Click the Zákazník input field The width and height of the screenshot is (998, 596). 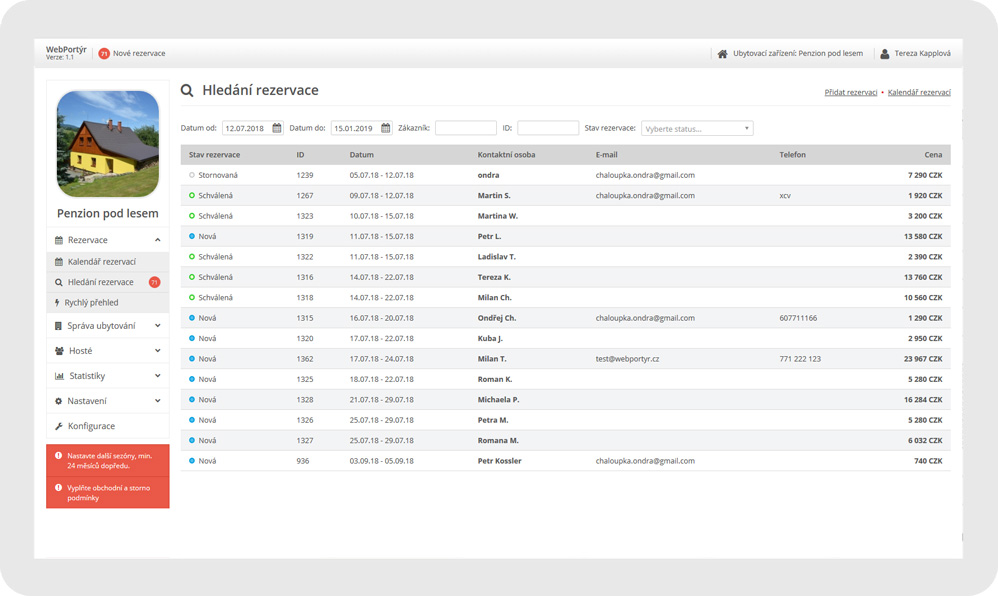[x=465, y=128]
